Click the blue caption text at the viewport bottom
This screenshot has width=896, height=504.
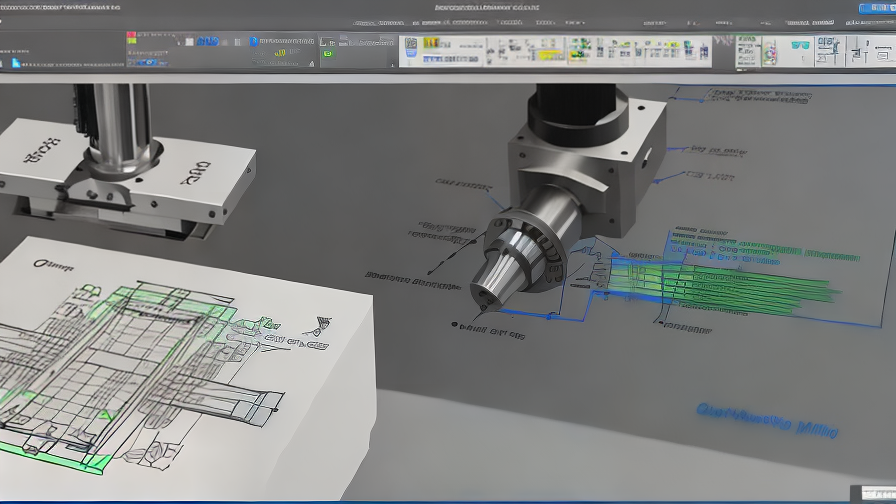pos(767,421)
